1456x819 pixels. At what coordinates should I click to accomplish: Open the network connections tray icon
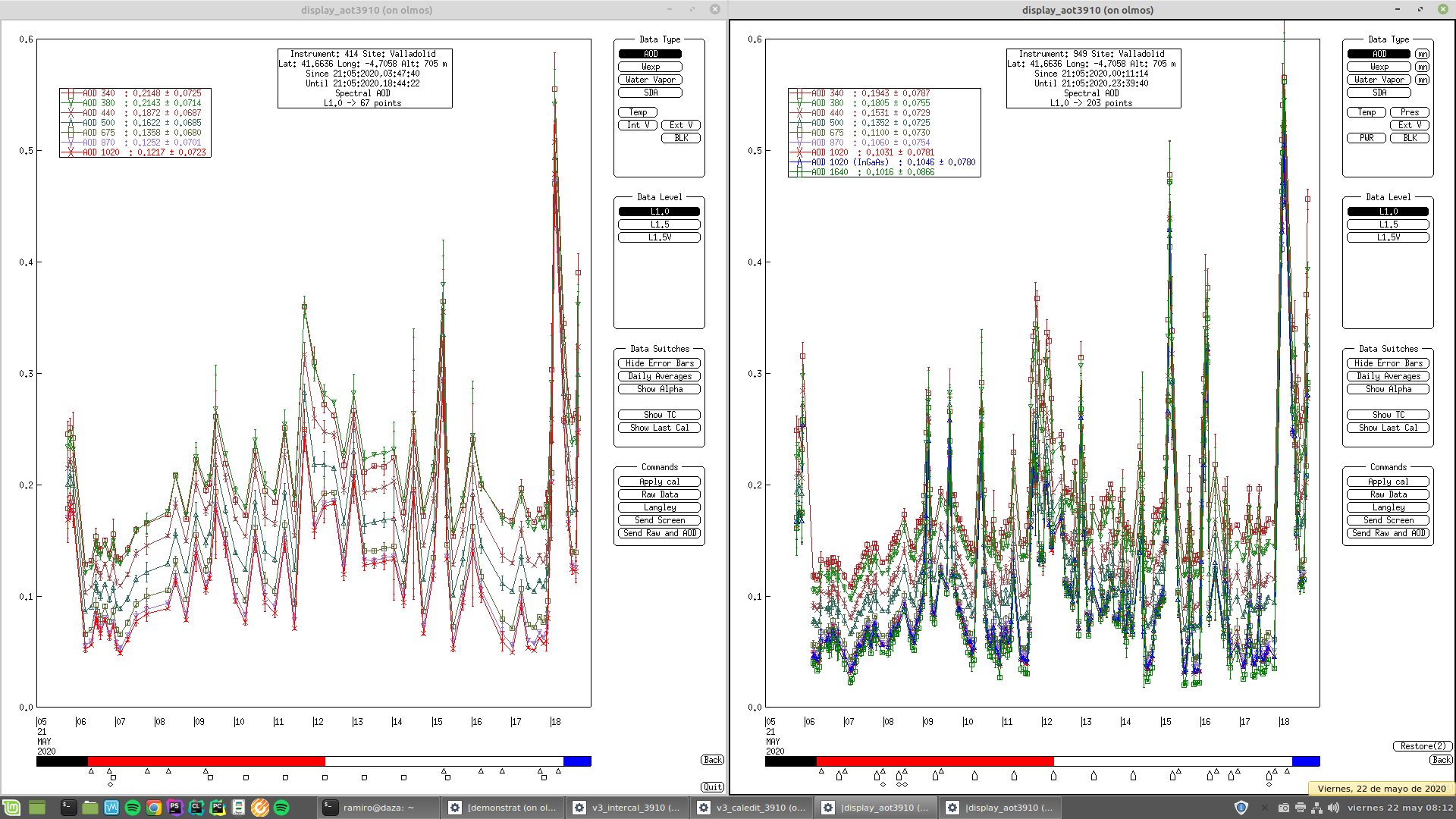point(1317,808)
